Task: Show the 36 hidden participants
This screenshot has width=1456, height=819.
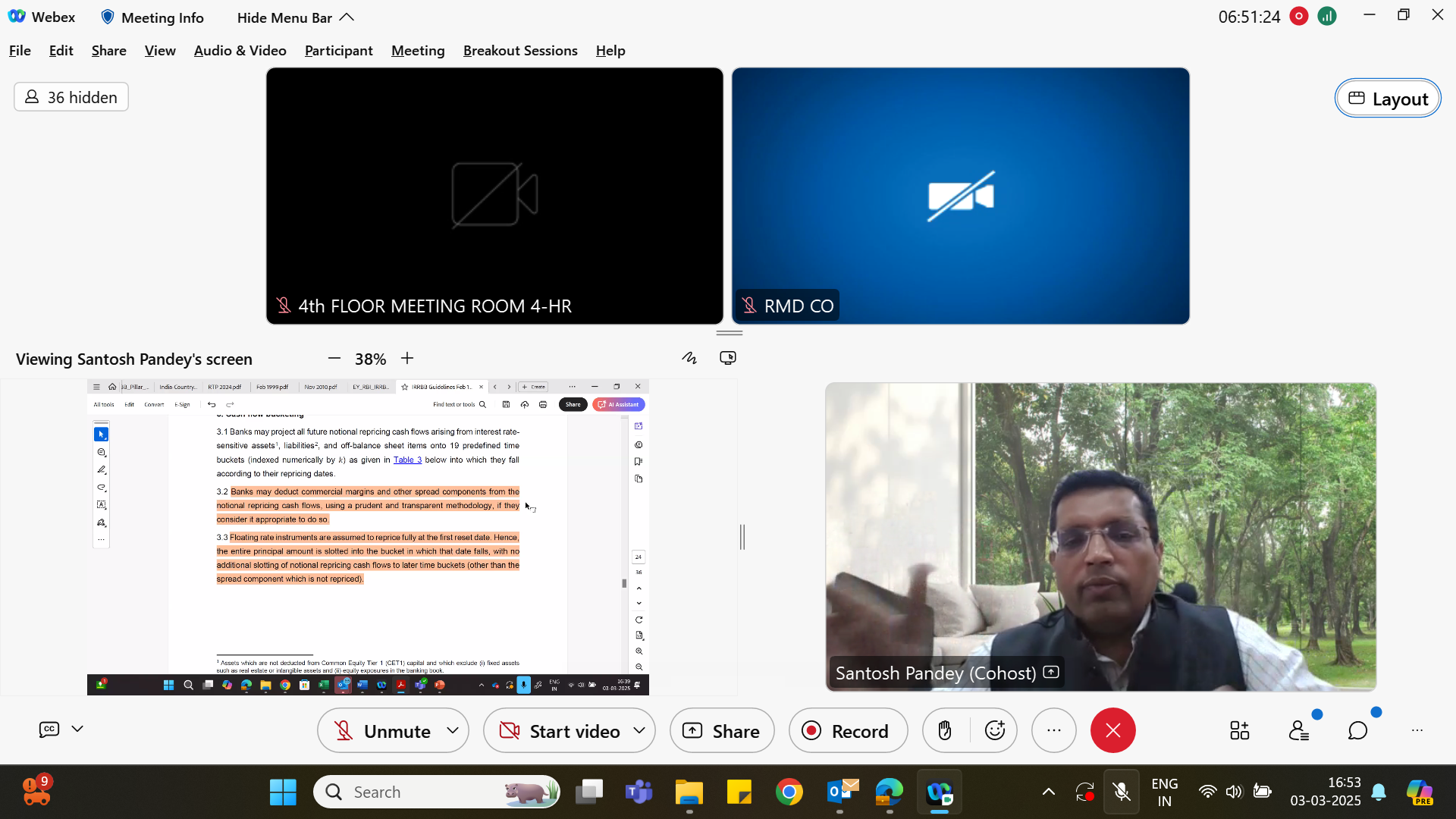Action: 71,97
